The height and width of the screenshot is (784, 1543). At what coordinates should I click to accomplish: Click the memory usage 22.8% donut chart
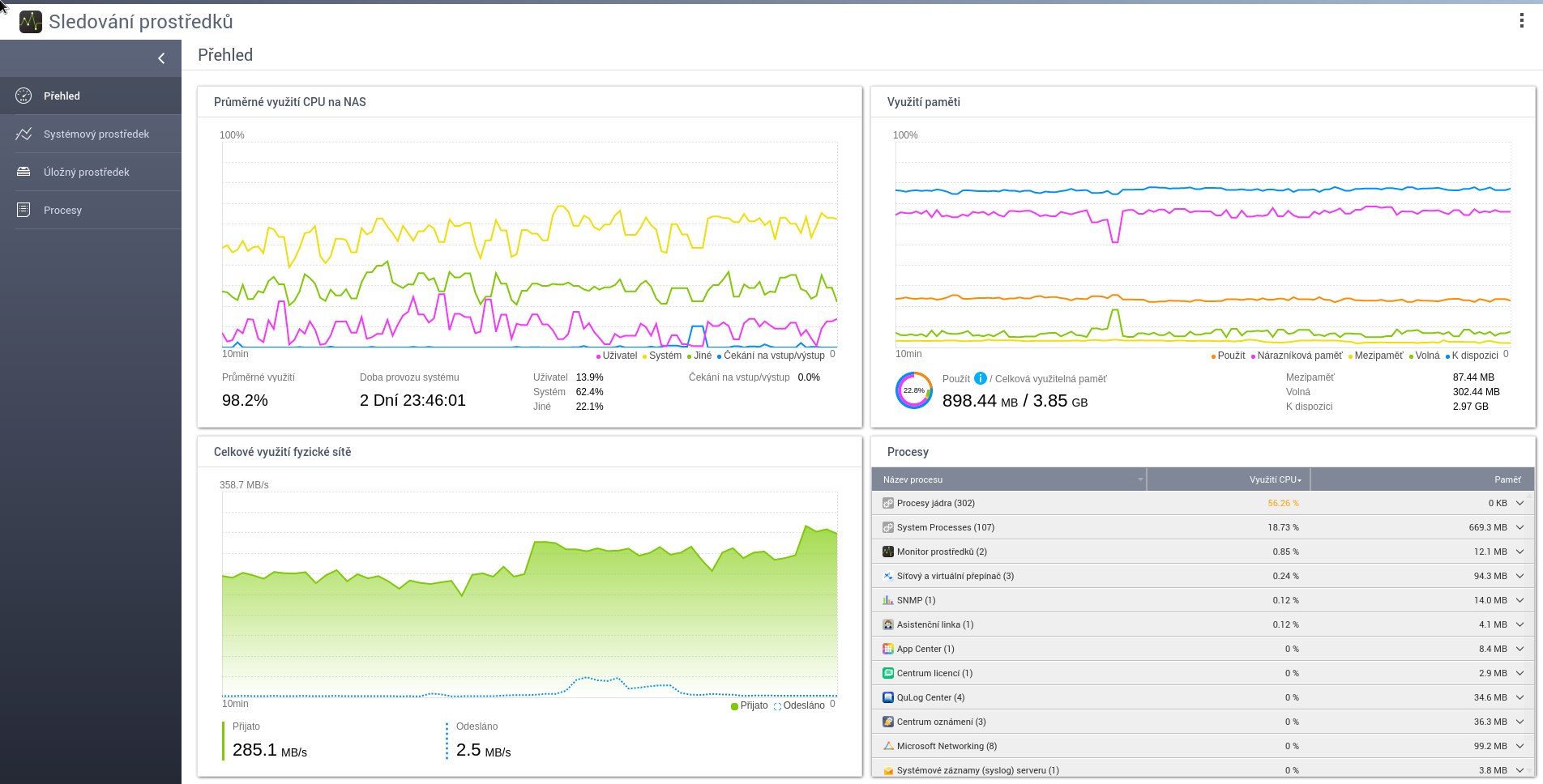tap(914, 390)
